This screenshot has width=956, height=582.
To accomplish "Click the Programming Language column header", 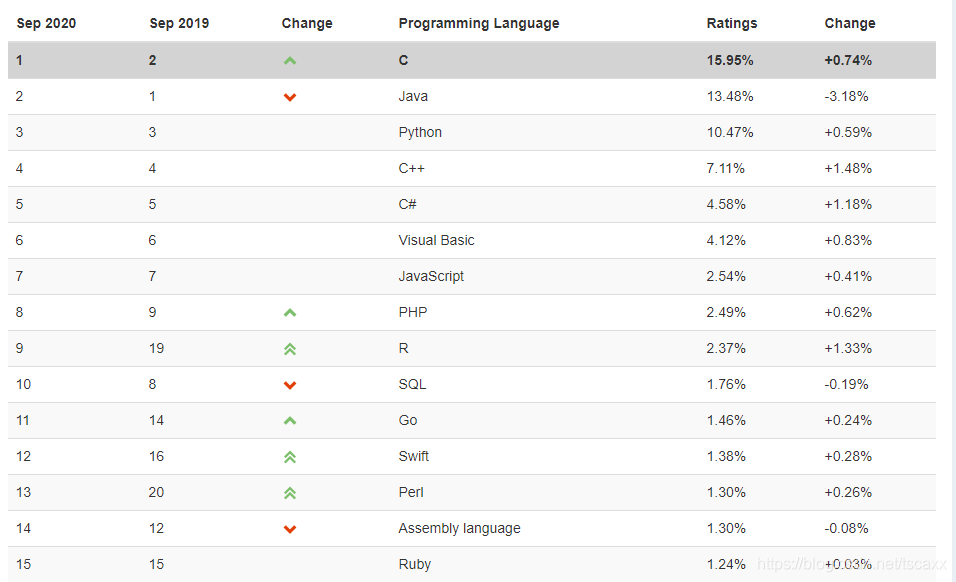I will click(x=479, y=23).
